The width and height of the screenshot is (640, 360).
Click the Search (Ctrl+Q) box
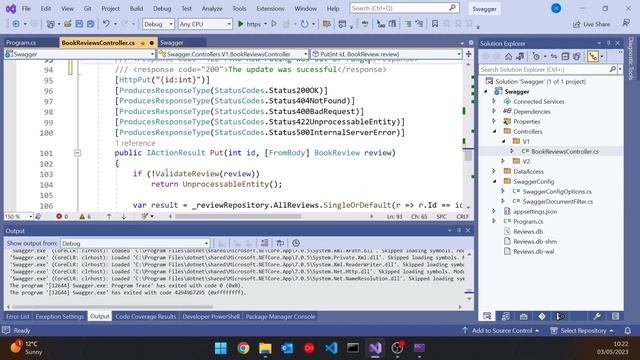(x=404, y=8)
